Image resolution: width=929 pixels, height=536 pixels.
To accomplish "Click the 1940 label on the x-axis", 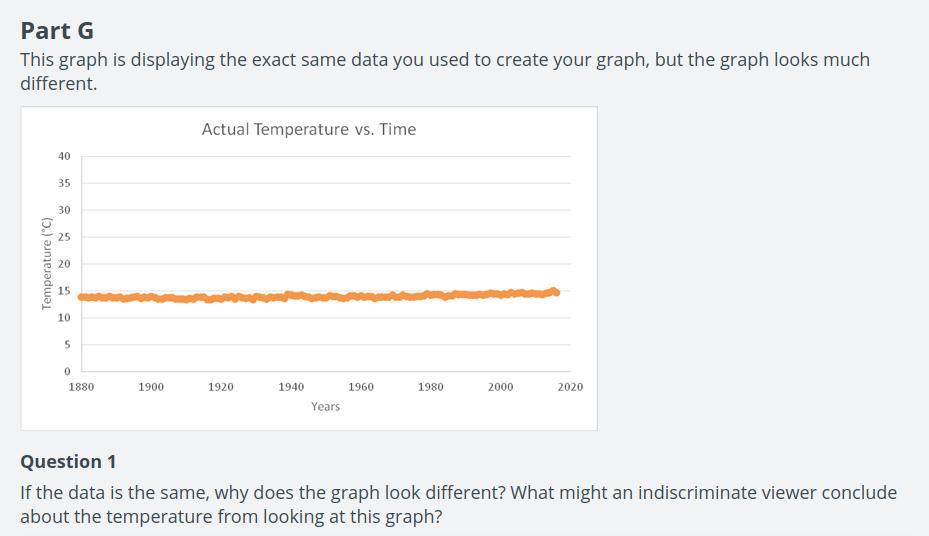I will click(291, 387).
